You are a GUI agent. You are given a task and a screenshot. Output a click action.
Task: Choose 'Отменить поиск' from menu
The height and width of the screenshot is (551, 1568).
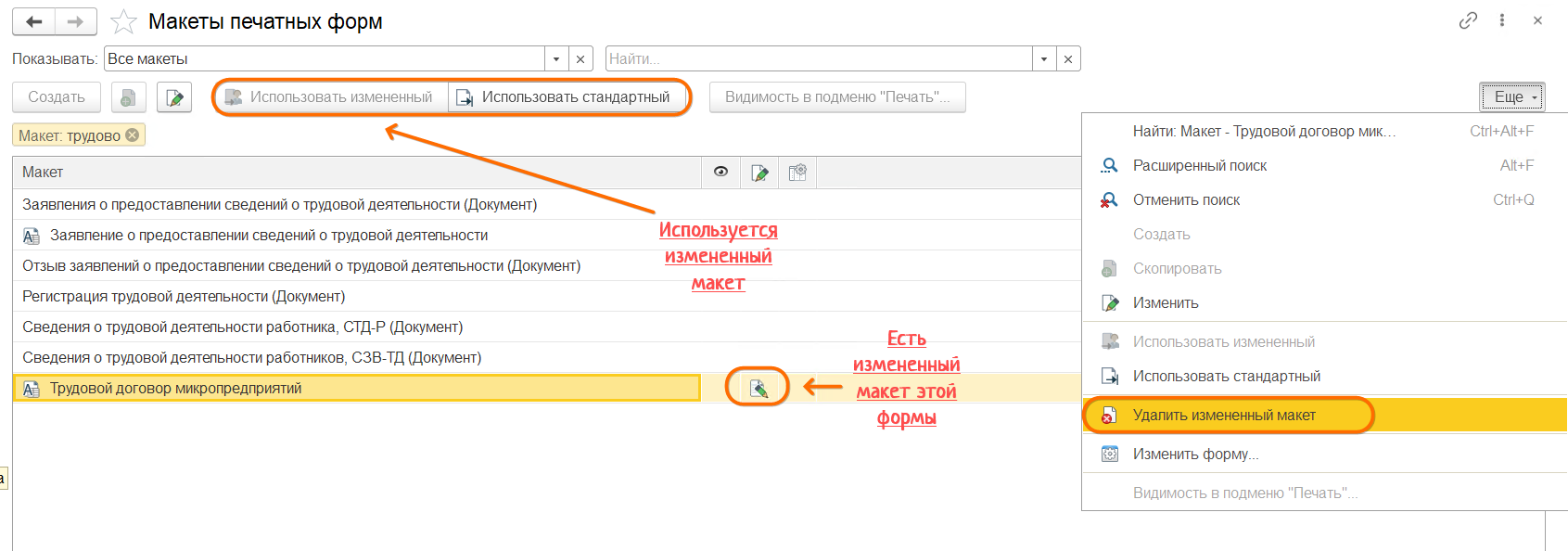click(x=1324, y=200)
